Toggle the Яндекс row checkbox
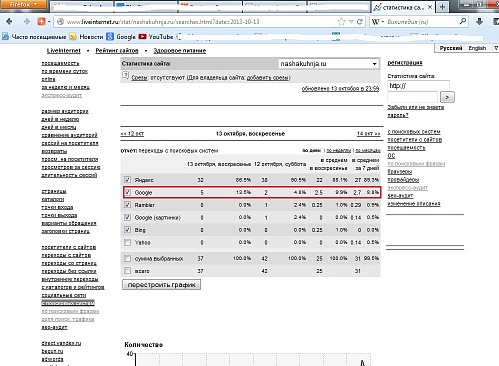The height and width of the screenshot is (366, 499). pos(127,180)
